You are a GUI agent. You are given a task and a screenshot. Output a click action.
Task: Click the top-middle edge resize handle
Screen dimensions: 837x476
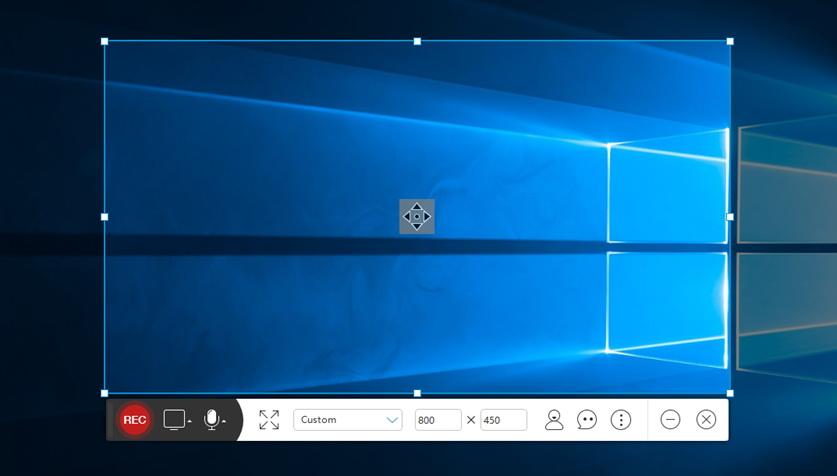[x=417, y=42]
